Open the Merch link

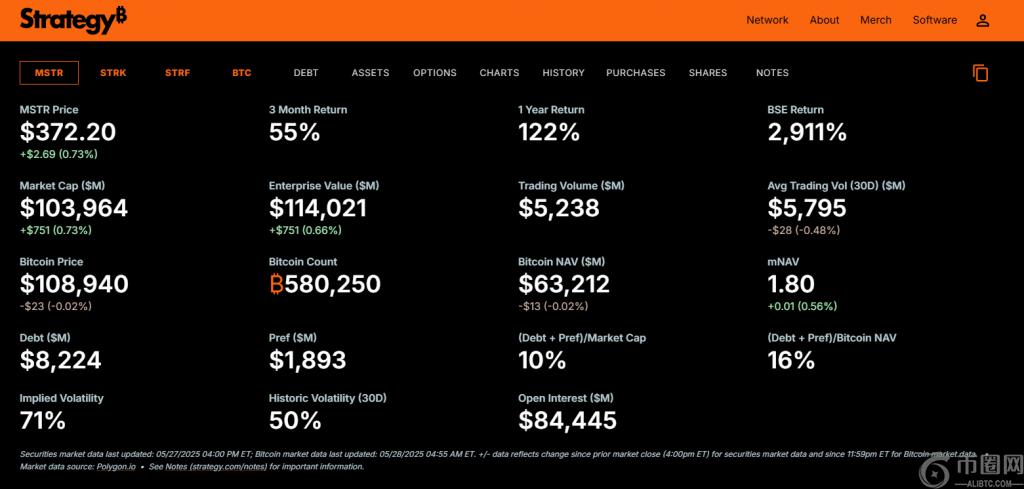point(875,20)
